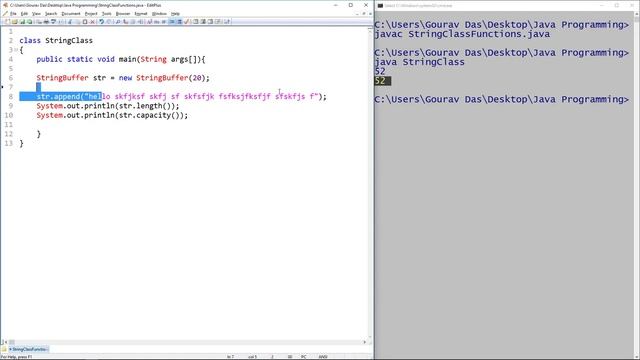Click the horizontal scrollbar left arrow in editor
This screenshot has height=360, width=640.
pyautogui.click(x=6, y=342)
